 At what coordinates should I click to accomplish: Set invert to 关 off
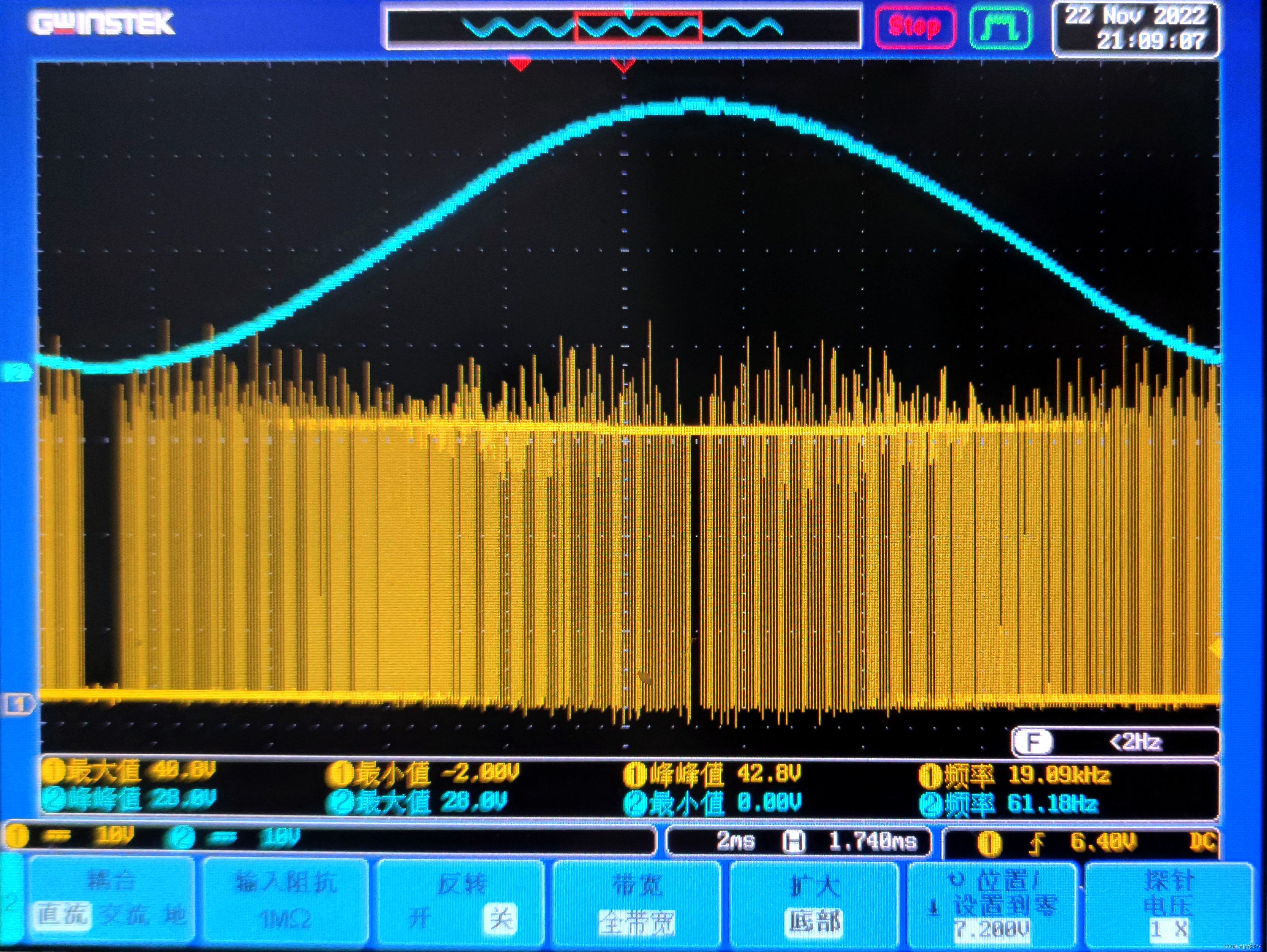point(499,918)
